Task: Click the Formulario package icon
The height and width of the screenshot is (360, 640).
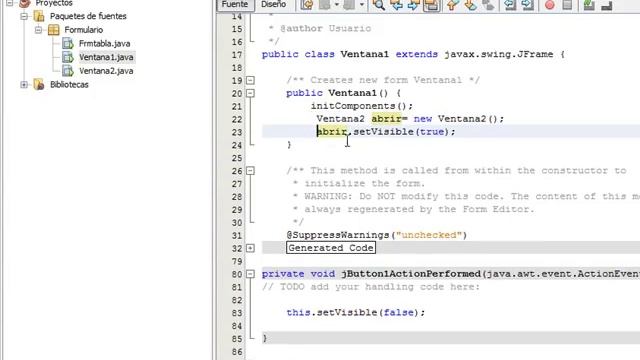Action: tap(53, 30)
